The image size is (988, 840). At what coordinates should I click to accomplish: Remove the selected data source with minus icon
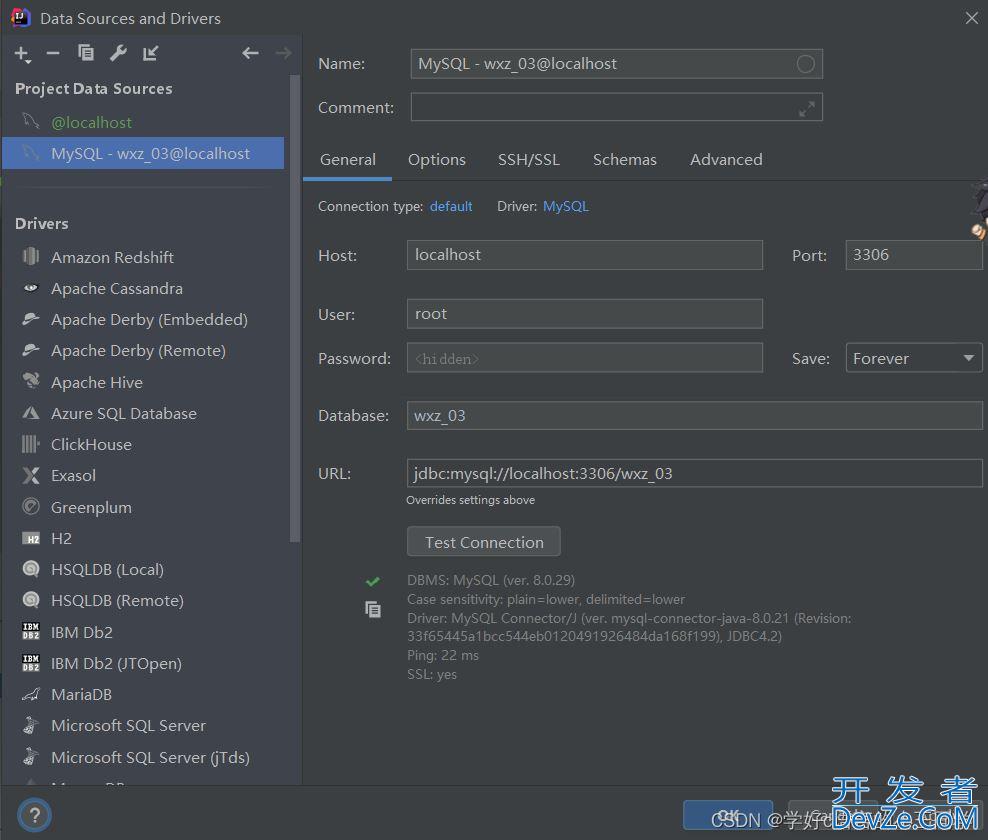pos(53,54)
